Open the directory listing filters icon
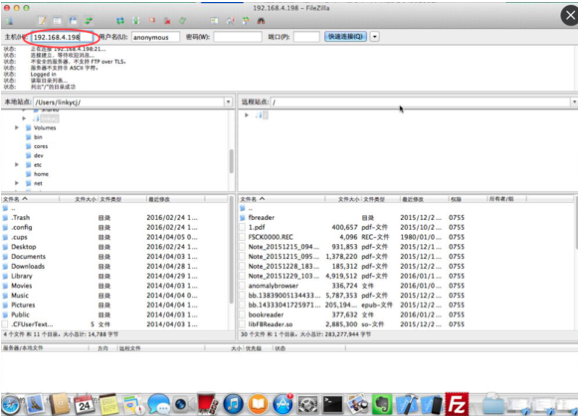582x420 pixels. [x=214, y=21]
